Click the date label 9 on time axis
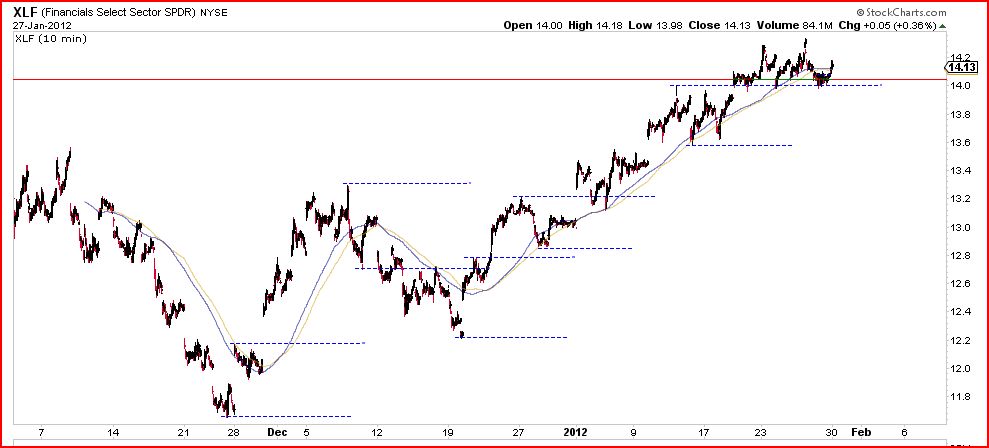This screenshot has width=989, height=448. pos(633,433)
